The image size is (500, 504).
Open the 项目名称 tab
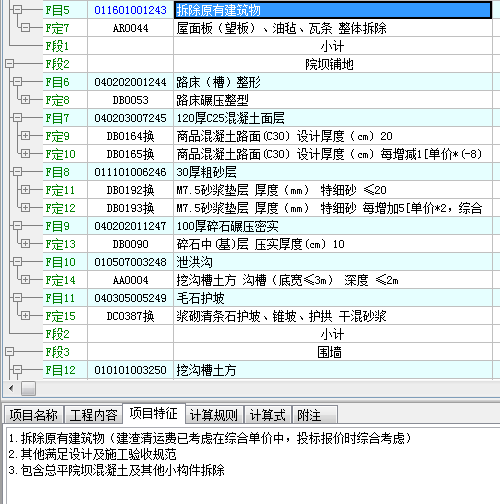tap(33, 415)
